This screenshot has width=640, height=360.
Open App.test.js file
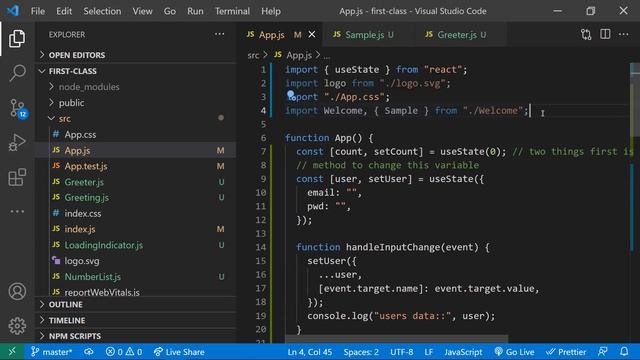click(x=137, y=166)
